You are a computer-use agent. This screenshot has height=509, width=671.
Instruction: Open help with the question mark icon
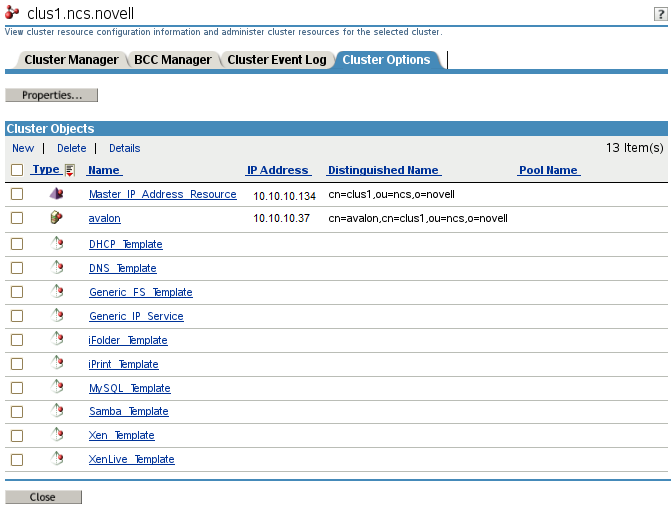tap(661, 14)
